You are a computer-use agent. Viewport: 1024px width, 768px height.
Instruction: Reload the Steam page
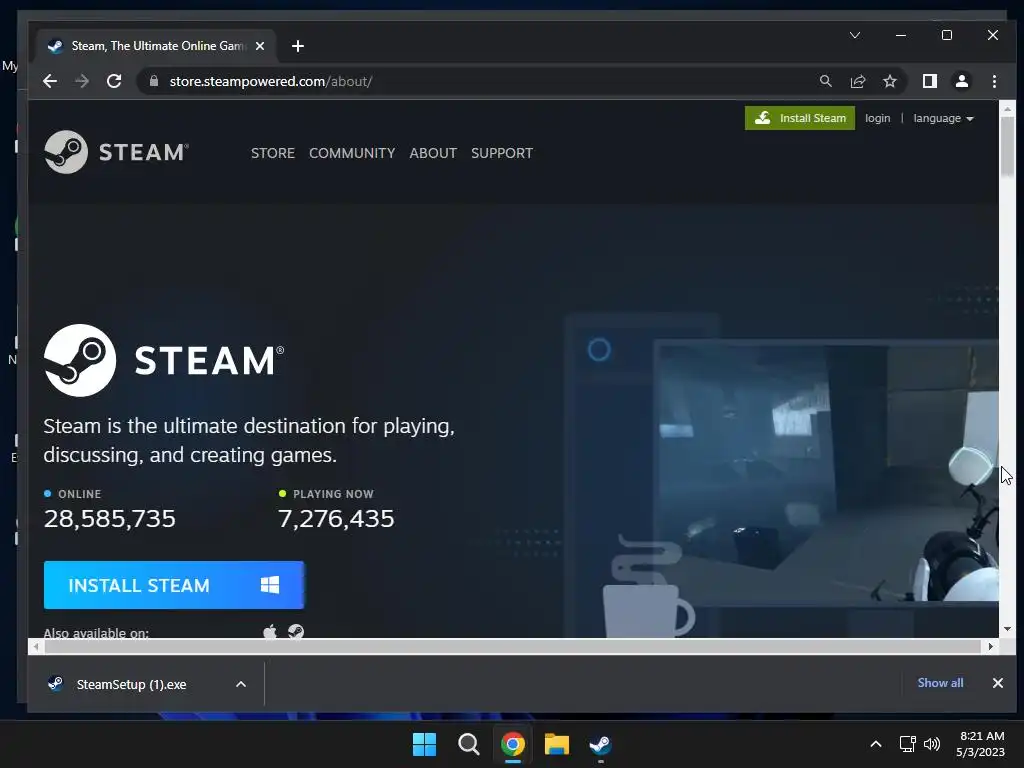click(x=114, y=81)
